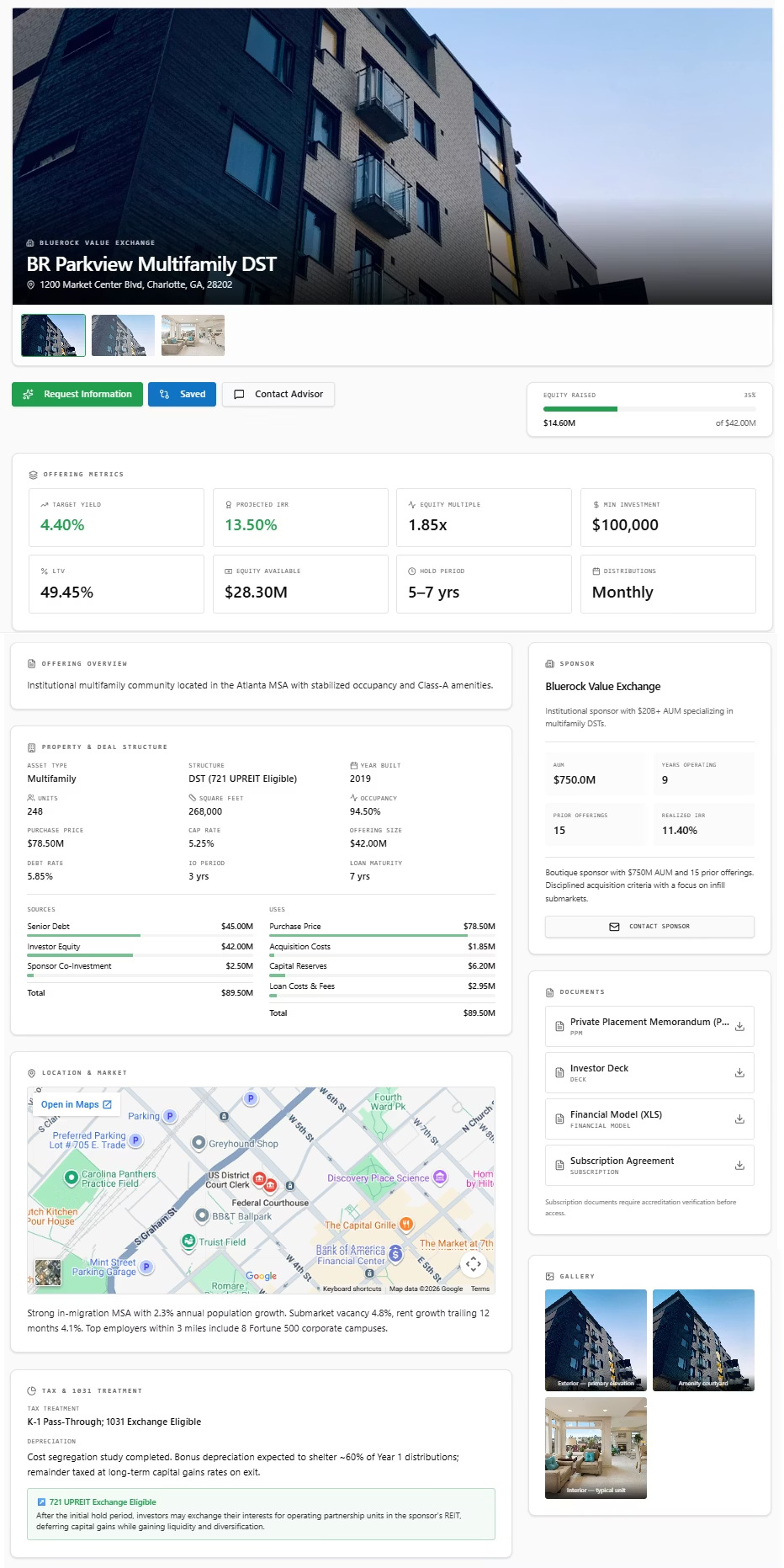Viewport: 784px width, 1568px height.
Task: Click the Realized IRR value 11.40%
Action: pos(679,831)
